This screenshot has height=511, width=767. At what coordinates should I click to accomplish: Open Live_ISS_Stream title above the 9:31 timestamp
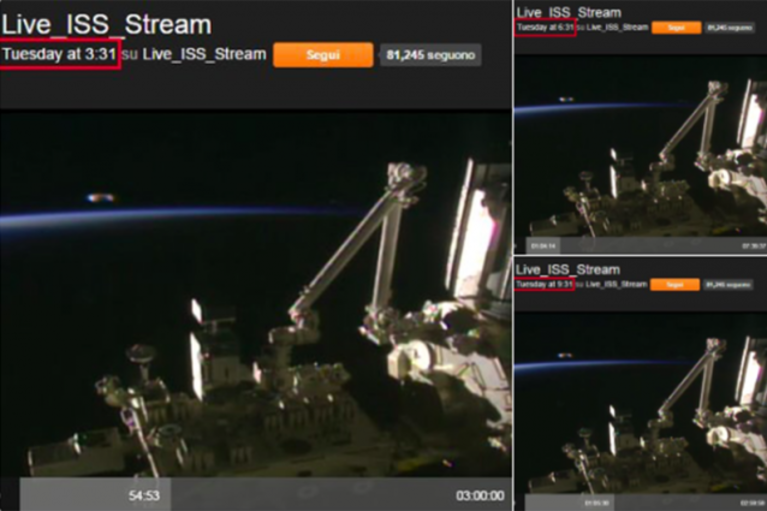point(568,269)
